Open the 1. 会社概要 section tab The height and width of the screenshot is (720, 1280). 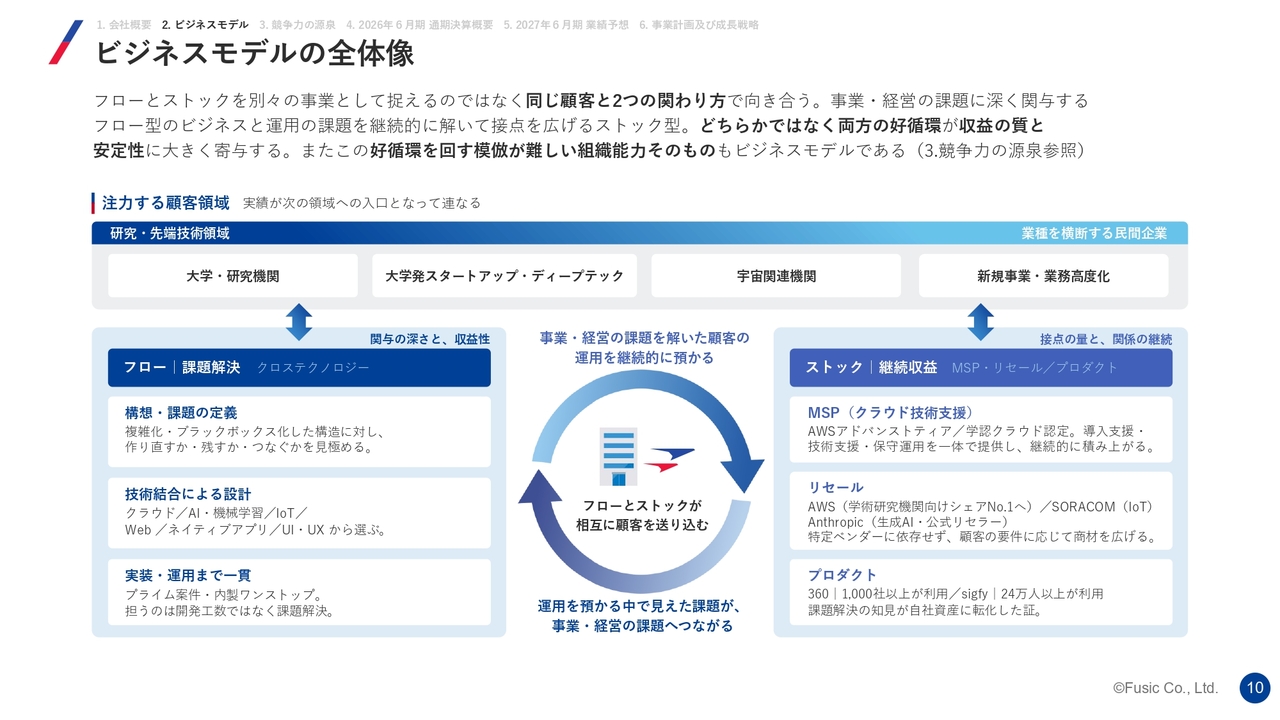click(x=124, y=25)
